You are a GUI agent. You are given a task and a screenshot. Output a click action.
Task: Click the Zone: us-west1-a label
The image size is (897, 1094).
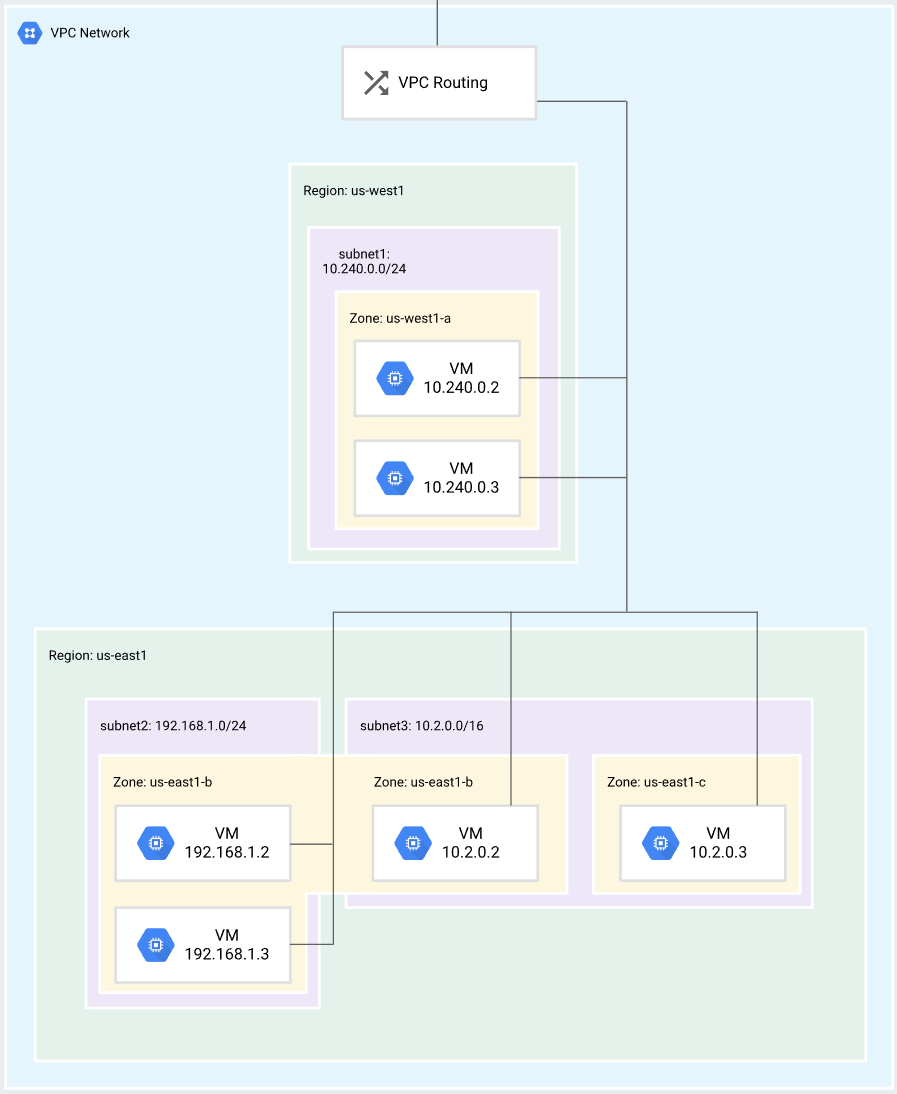click(400, 318)
